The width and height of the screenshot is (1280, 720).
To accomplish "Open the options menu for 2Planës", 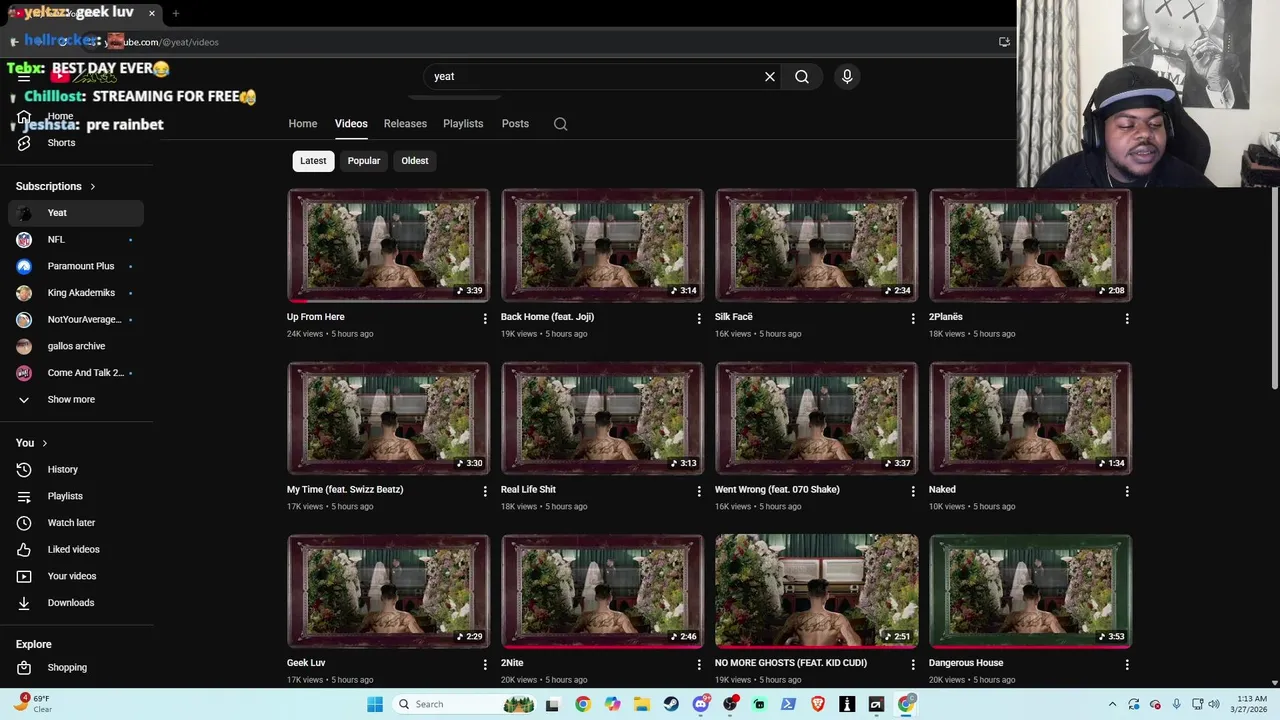I will [x=1127, y=318].
